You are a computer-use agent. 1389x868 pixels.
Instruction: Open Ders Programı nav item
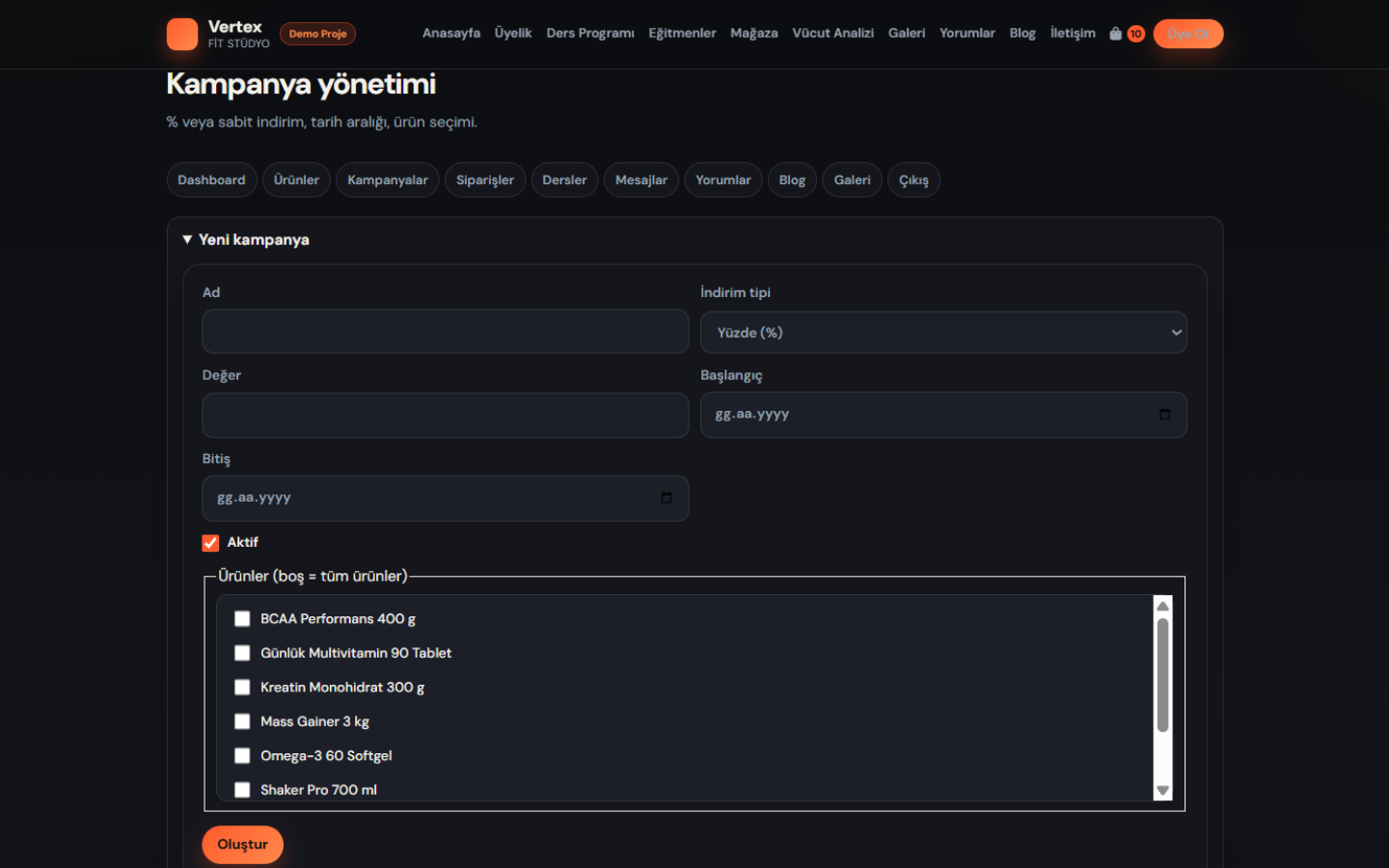[x=590, y=34]
